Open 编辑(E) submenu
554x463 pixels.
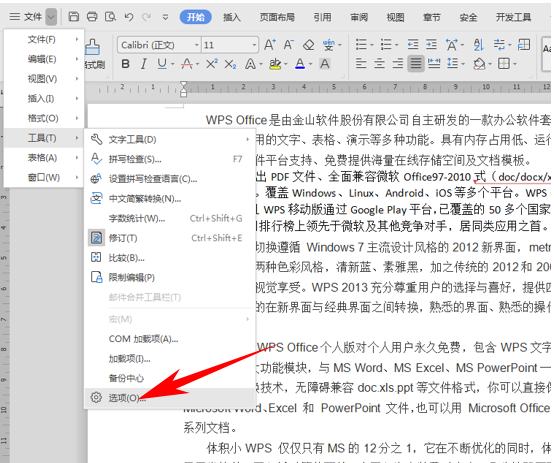[x=44, y=59]
